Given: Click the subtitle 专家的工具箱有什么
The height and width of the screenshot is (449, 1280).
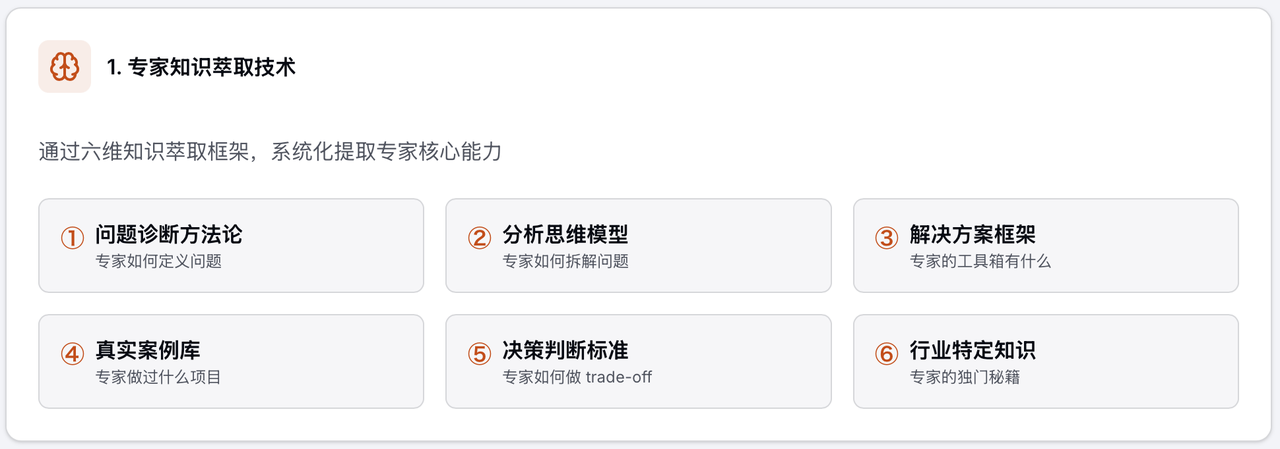Looking at the screenshot, I should 980,261.
